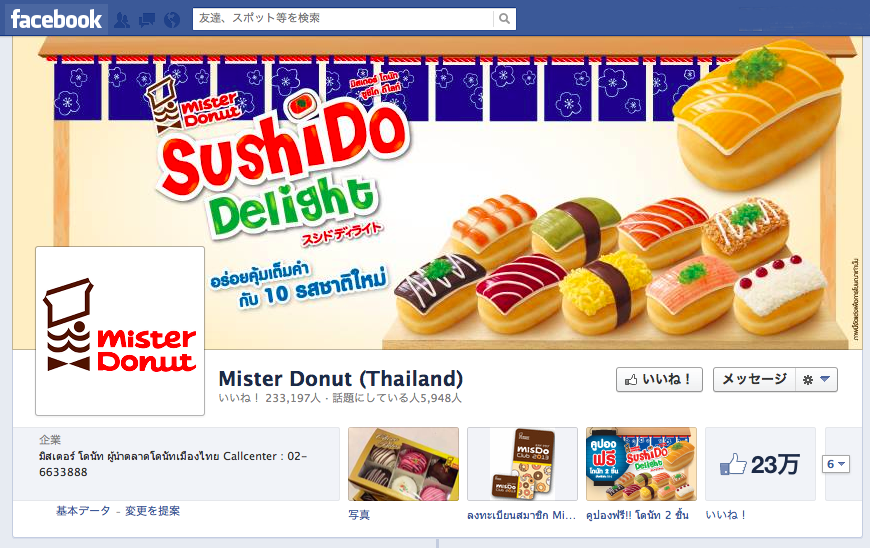Focus the 友達、スポット等を検索 search field

[x=343, y=19]
